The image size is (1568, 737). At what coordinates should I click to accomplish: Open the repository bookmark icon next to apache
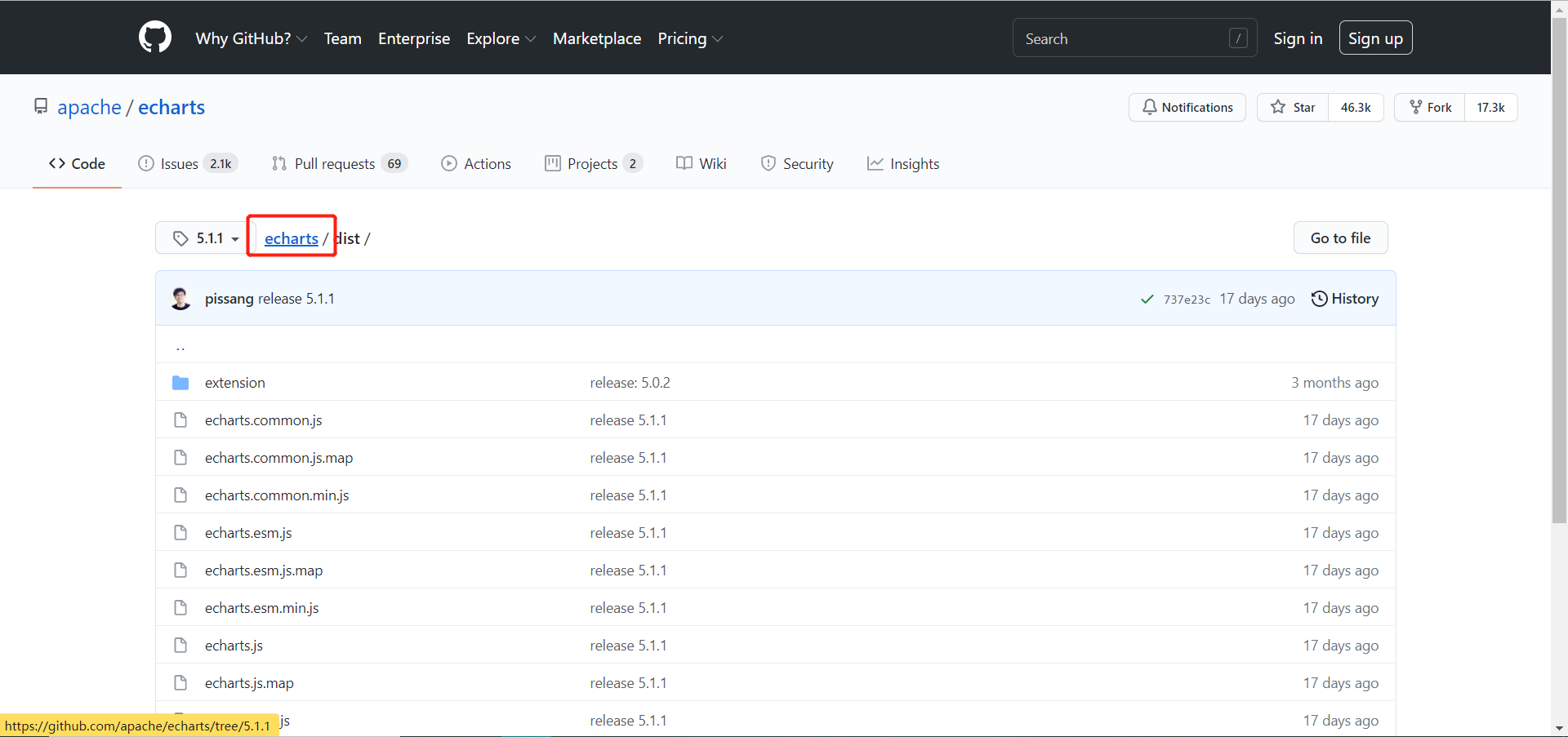coord(42,106)
